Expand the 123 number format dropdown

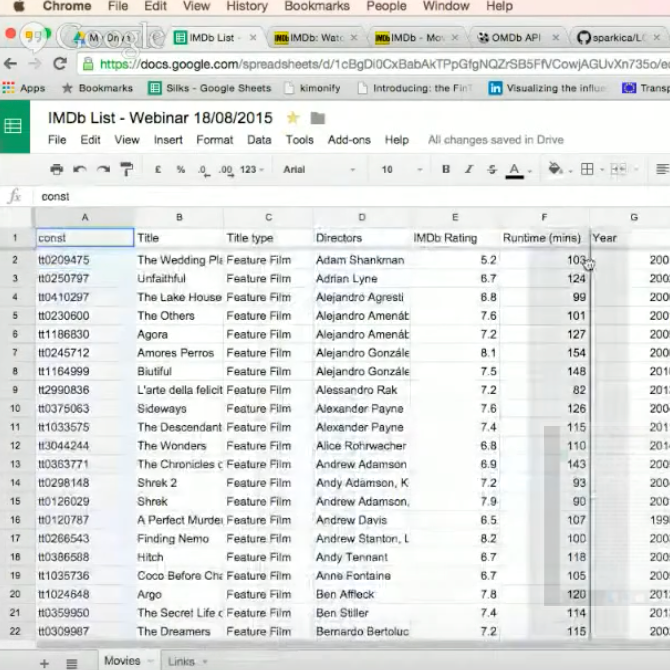pyautogui.click(x=252, y=170)
